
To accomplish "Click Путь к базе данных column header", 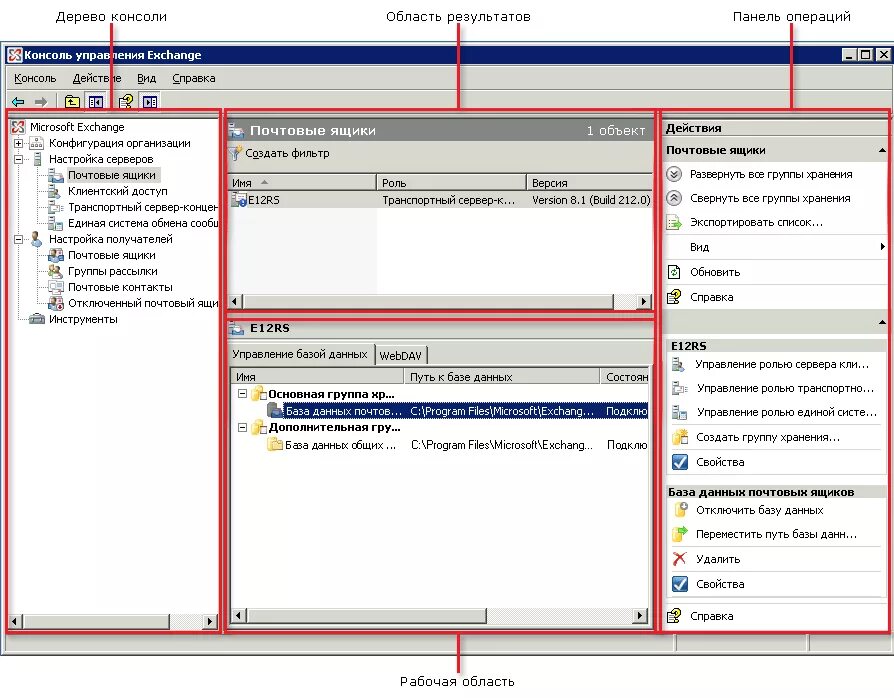I will pyautogui.click(x=502, y=377).
